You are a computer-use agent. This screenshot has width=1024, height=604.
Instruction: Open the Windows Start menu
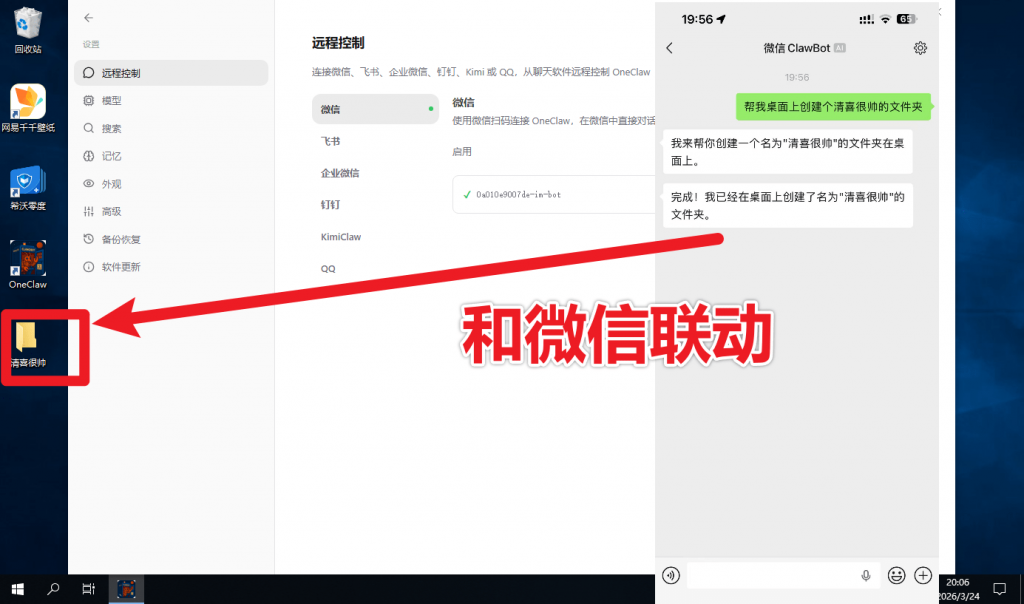(18, 589)
